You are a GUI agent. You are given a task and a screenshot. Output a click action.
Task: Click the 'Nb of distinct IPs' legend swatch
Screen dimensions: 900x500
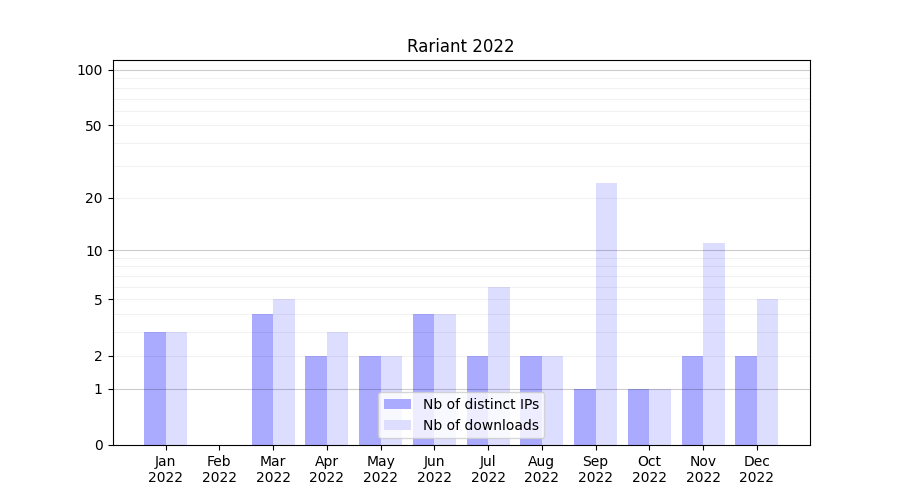coord(397,404)
